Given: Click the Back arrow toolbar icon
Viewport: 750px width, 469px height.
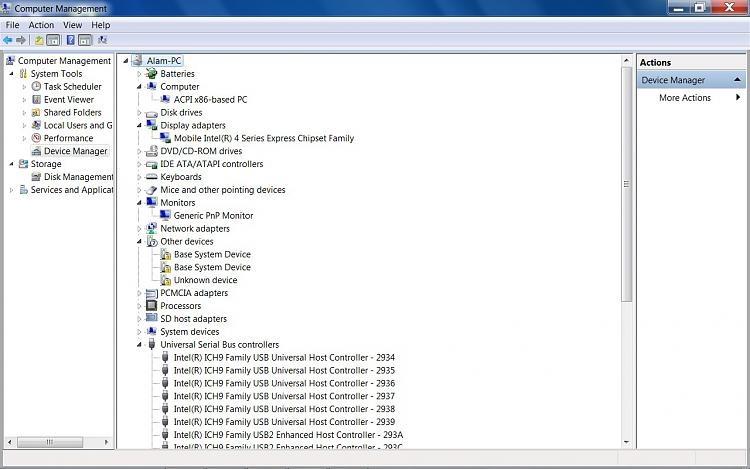Looking at the screenshot, I should coord(7,40).
